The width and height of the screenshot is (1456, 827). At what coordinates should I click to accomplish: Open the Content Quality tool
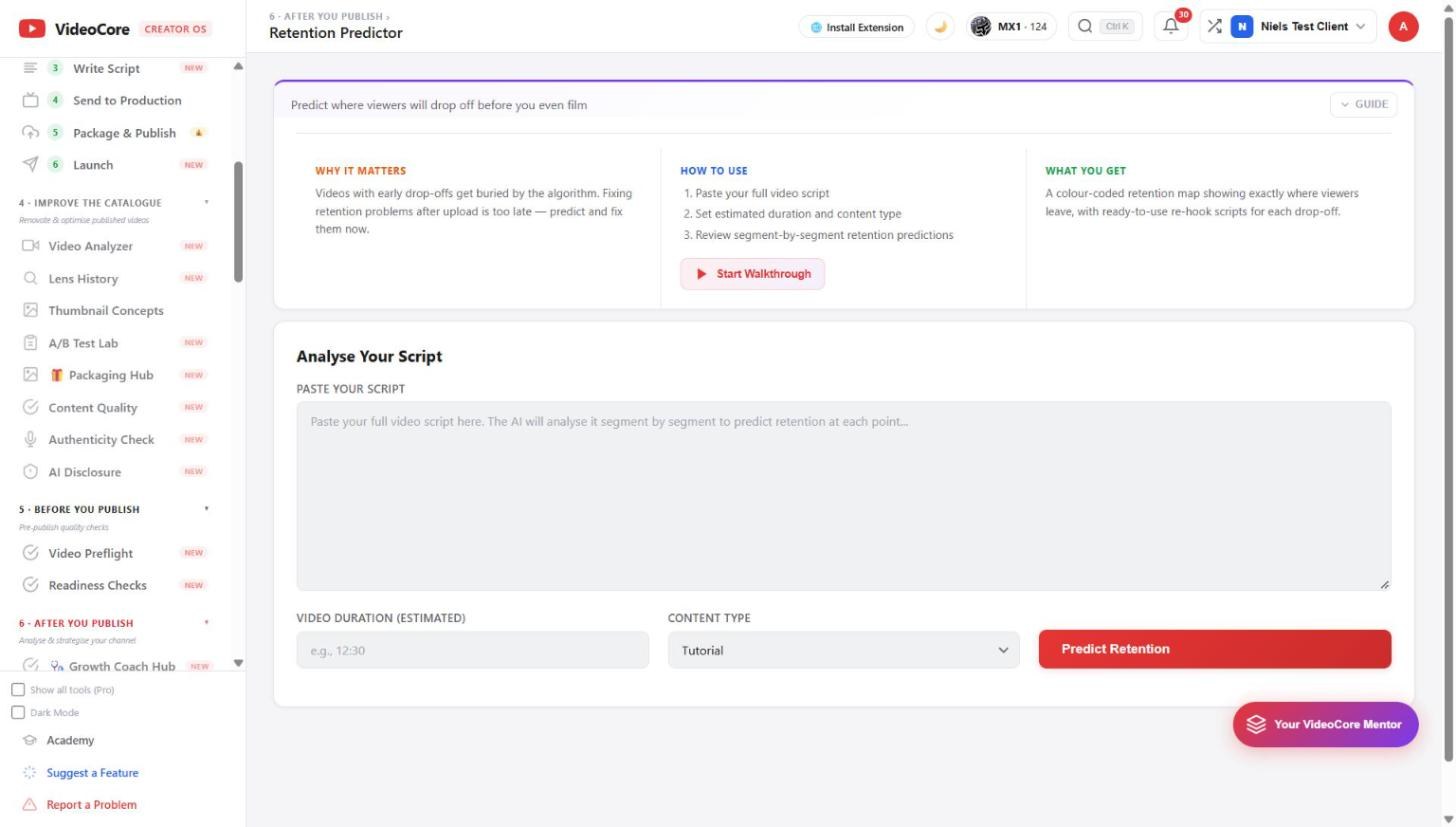113,407
